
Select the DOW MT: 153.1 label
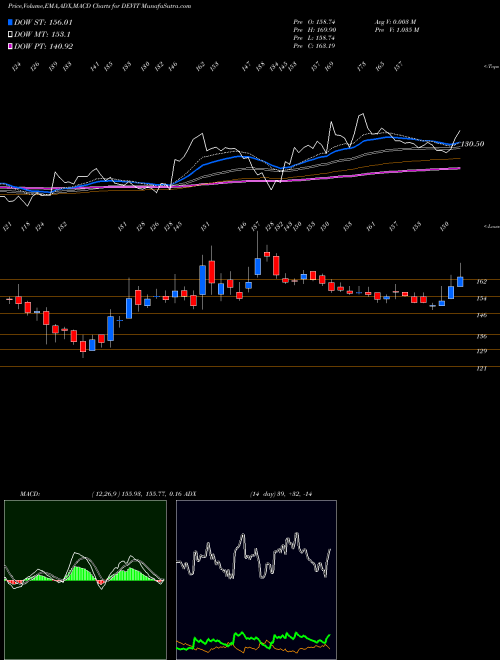(x=42, y=35)
